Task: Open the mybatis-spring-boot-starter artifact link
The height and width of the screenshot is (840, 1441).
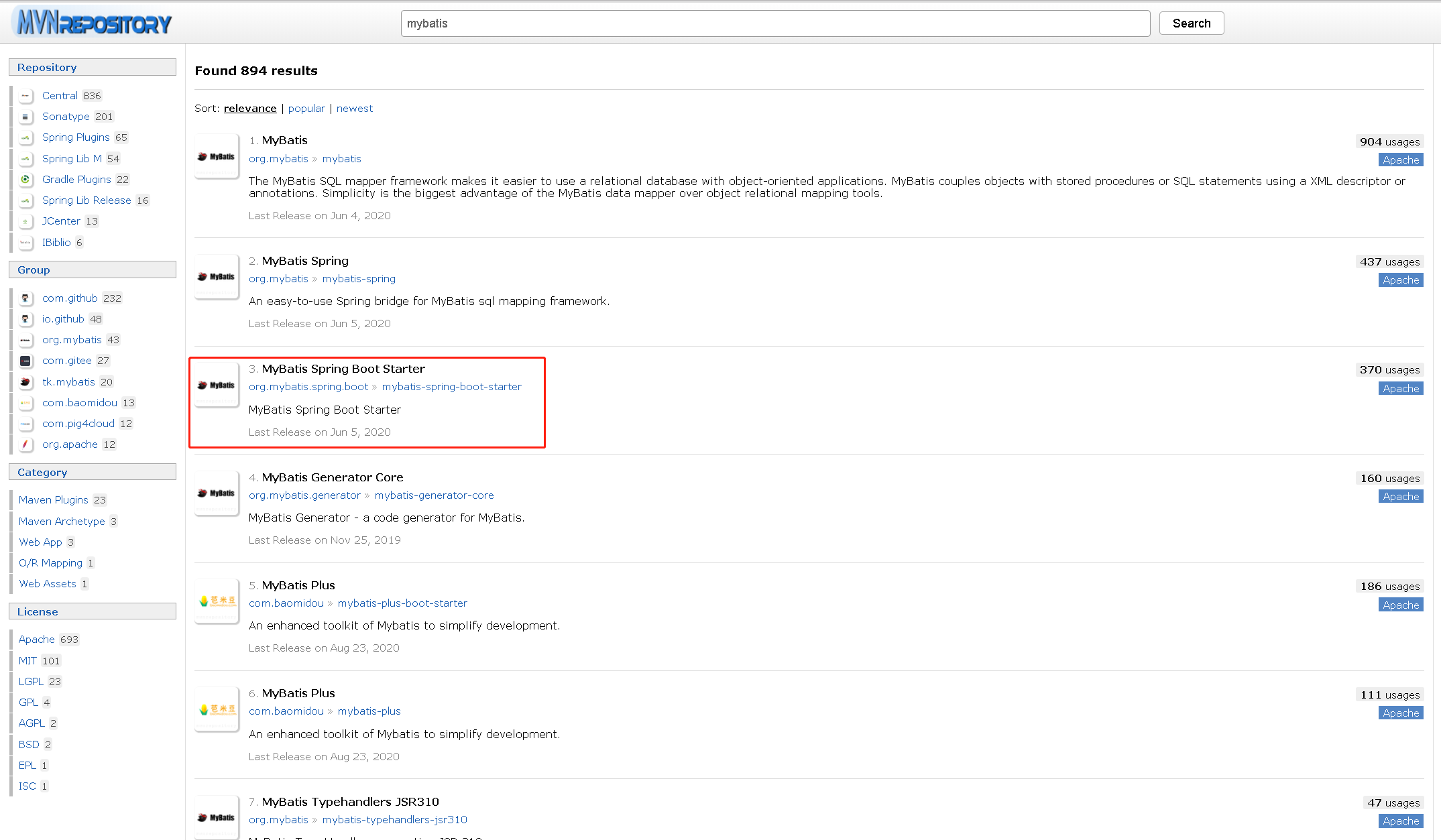Action: click(451, 387)
